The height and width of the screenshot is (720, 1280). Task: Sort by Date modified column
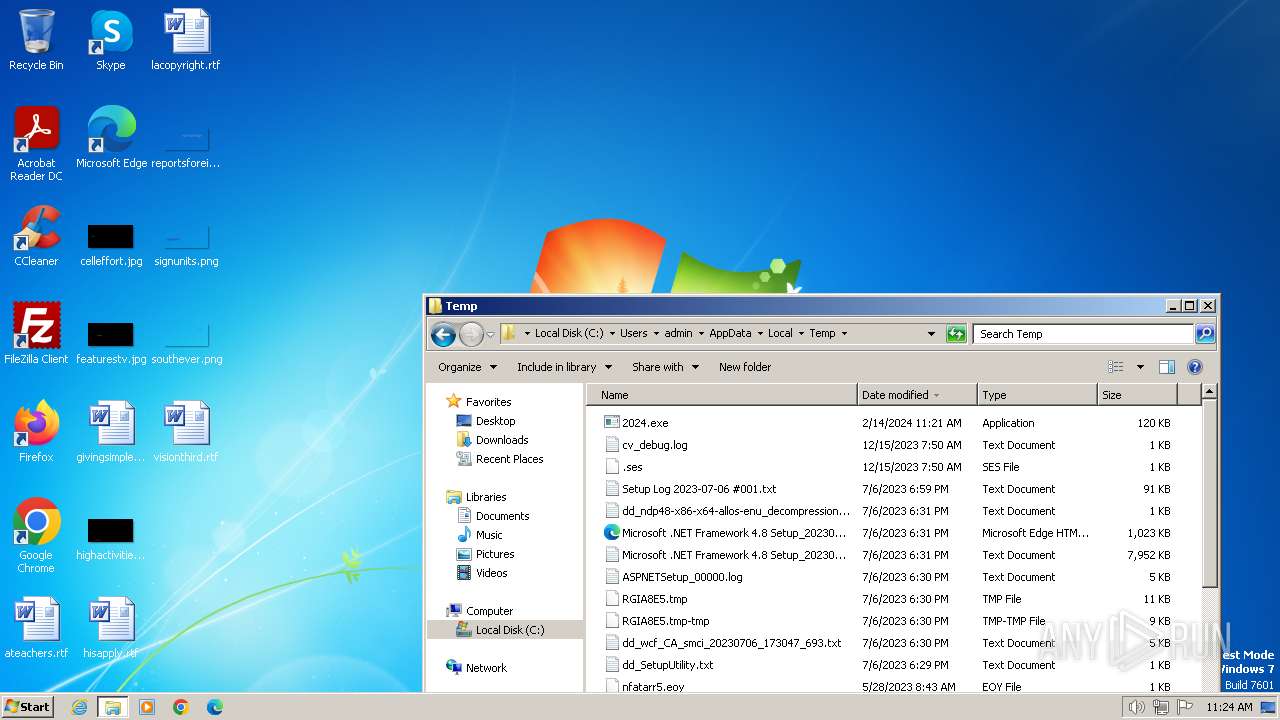[x=917, y=395]
